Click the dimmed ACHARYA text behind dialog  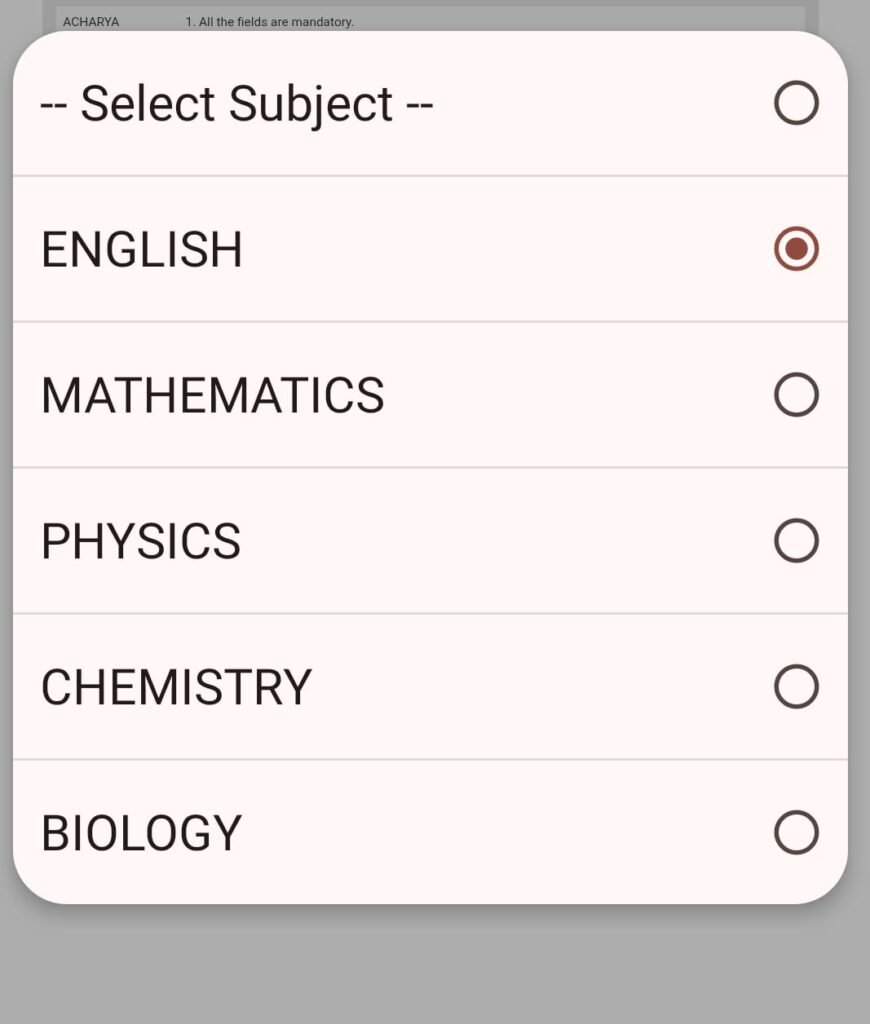tap(91, 21)
